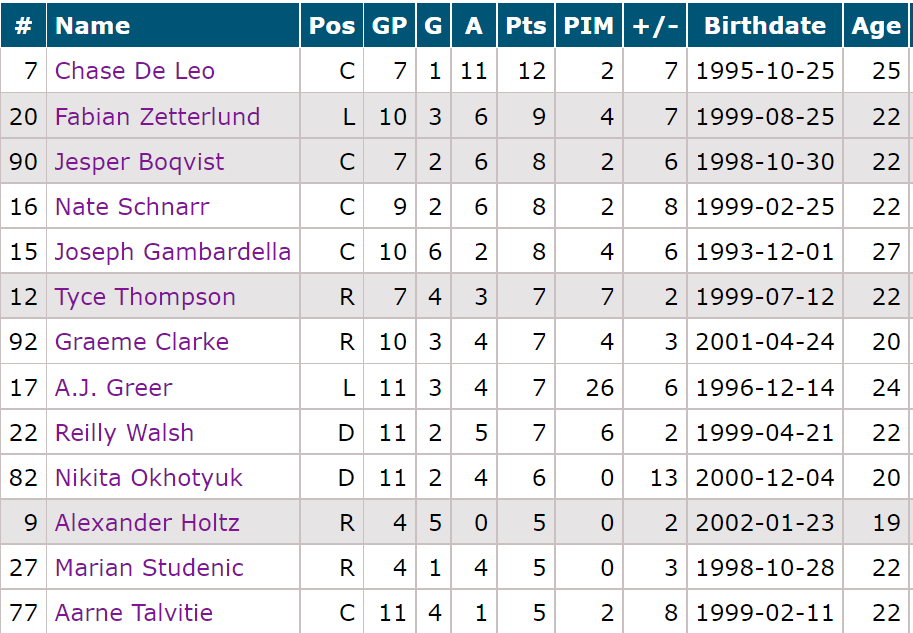Open Chase De Leo's player page
Viewport: 913px width, 633px height.
(x=135, y=71)
